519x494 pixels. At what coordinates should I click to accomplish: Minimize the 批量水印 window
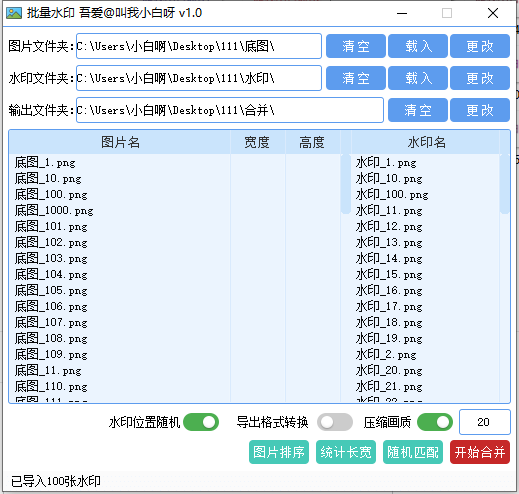click(x=402, y=13)
